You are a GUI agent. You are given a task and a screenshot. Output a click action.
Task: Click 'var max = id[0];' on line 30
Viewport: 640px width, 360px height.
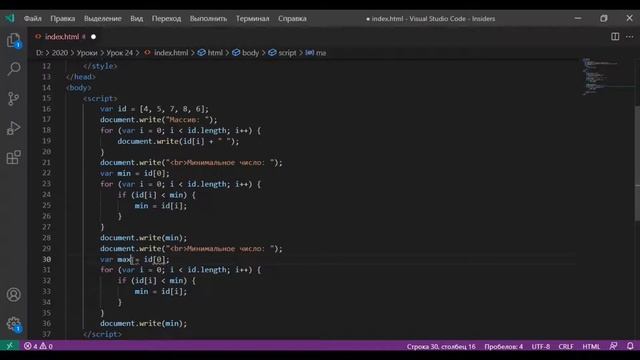click(135, 259)
